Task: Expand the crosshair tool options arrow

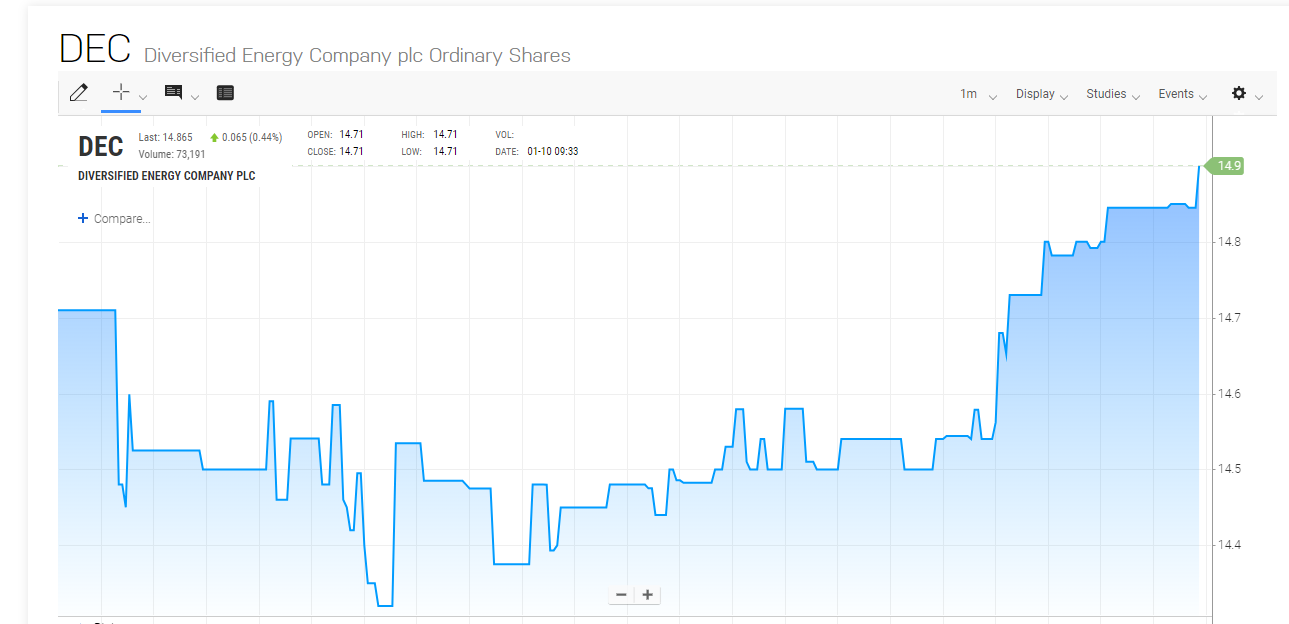Action: (143, 97)
